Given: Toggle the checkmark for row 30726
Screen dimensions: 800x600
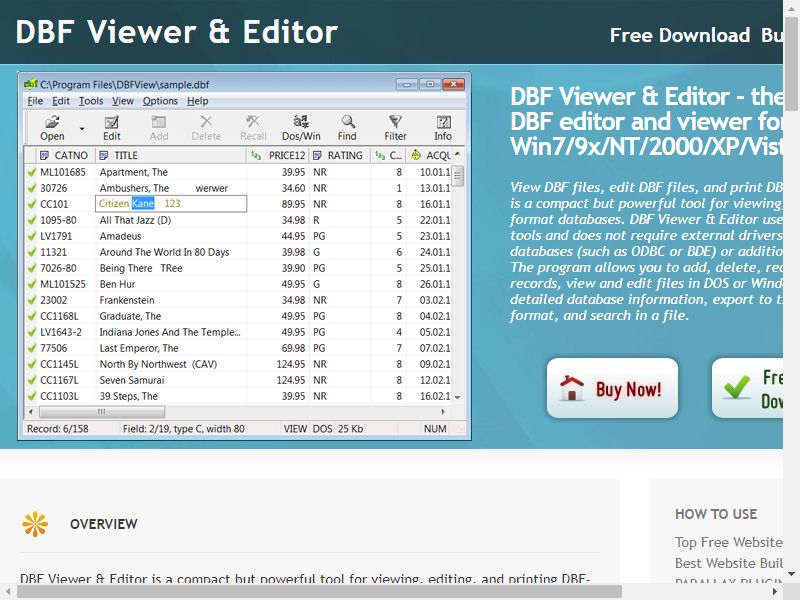Looking at the screenshot, I should 32,188.
